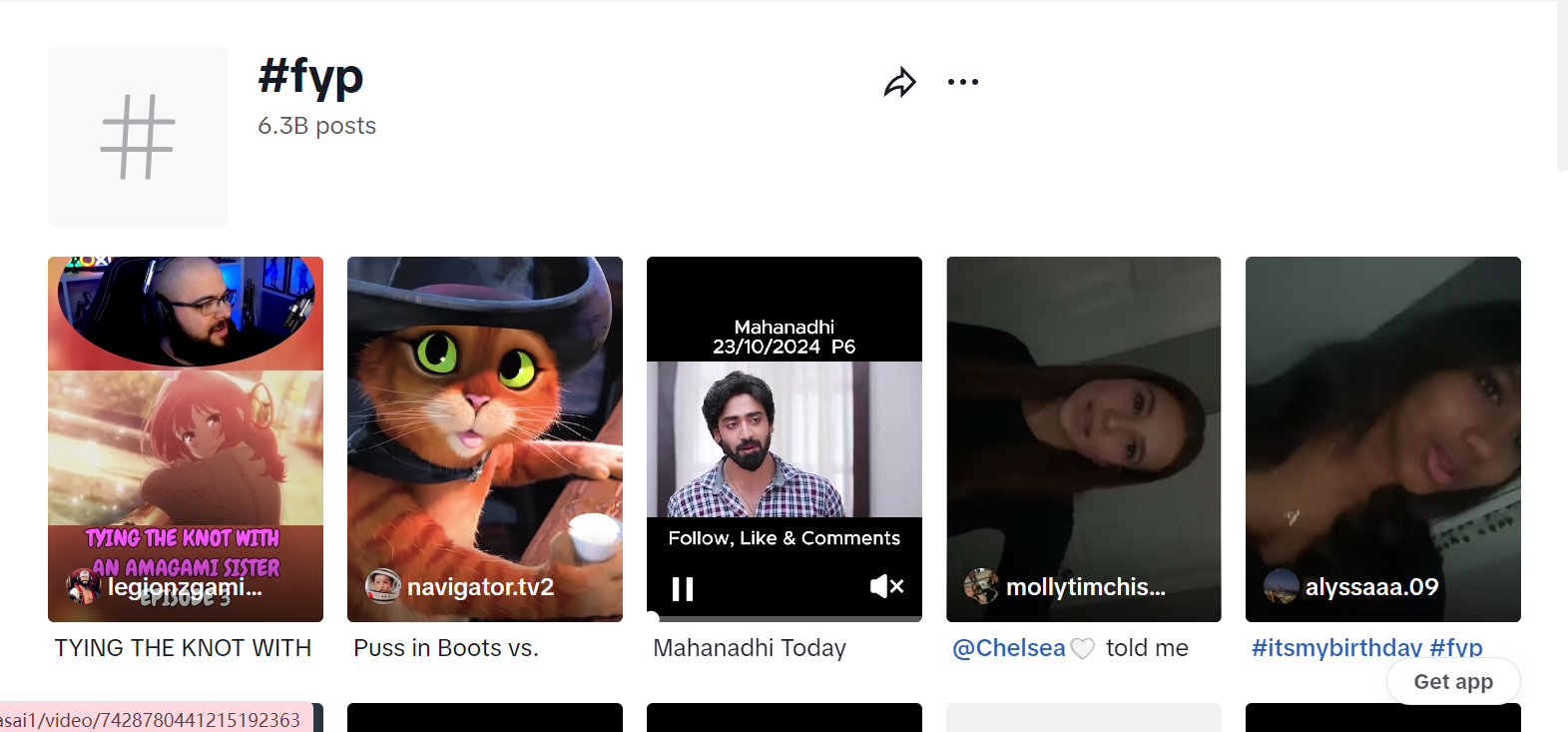Open the navigator.tv2 username link
This screenshot has width=1568, height=732.
point(480,587)
